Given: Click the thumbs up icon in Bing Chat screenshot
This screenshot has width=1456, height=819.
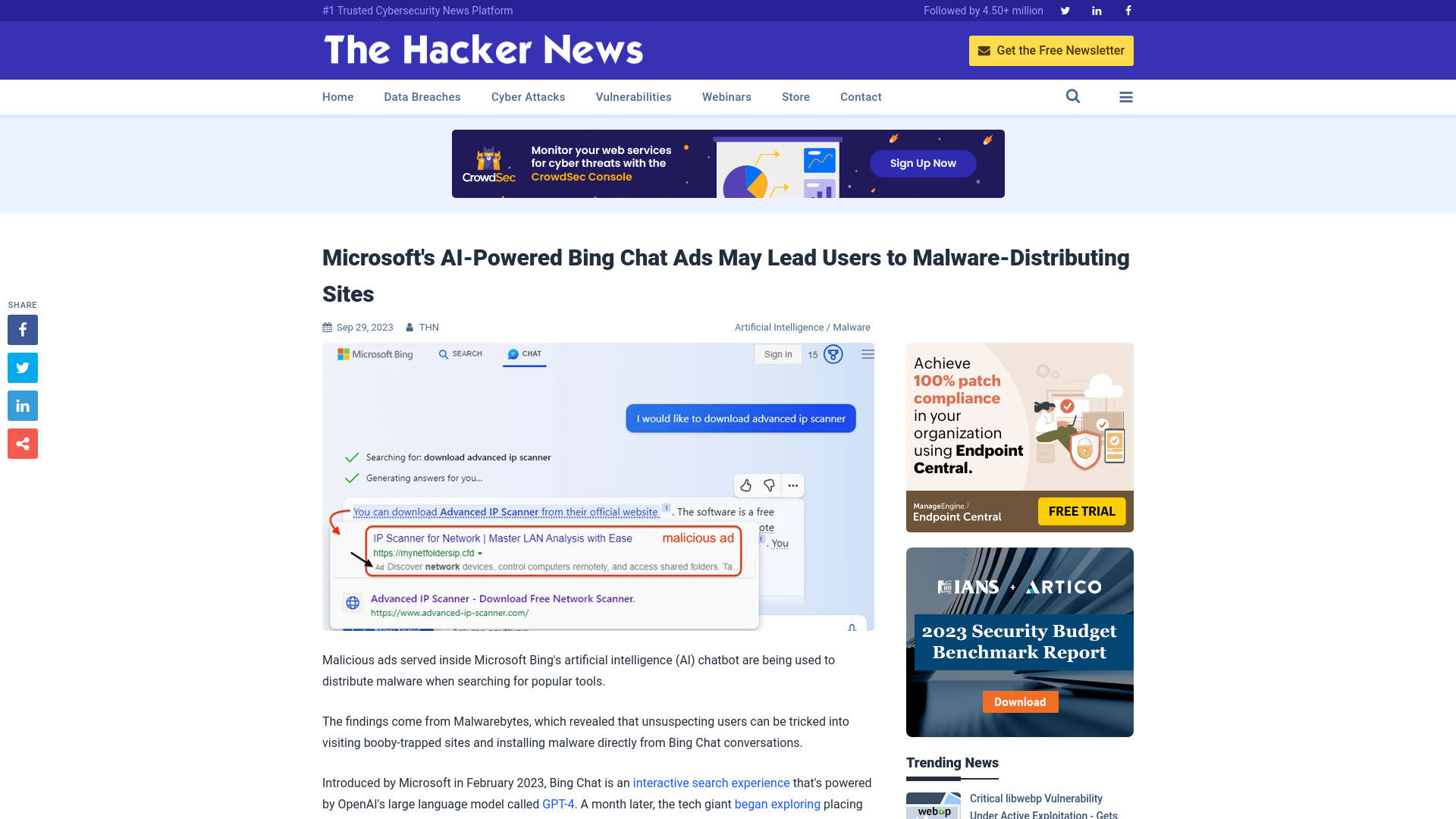Looking at the screenshot, I should [746, 485].
